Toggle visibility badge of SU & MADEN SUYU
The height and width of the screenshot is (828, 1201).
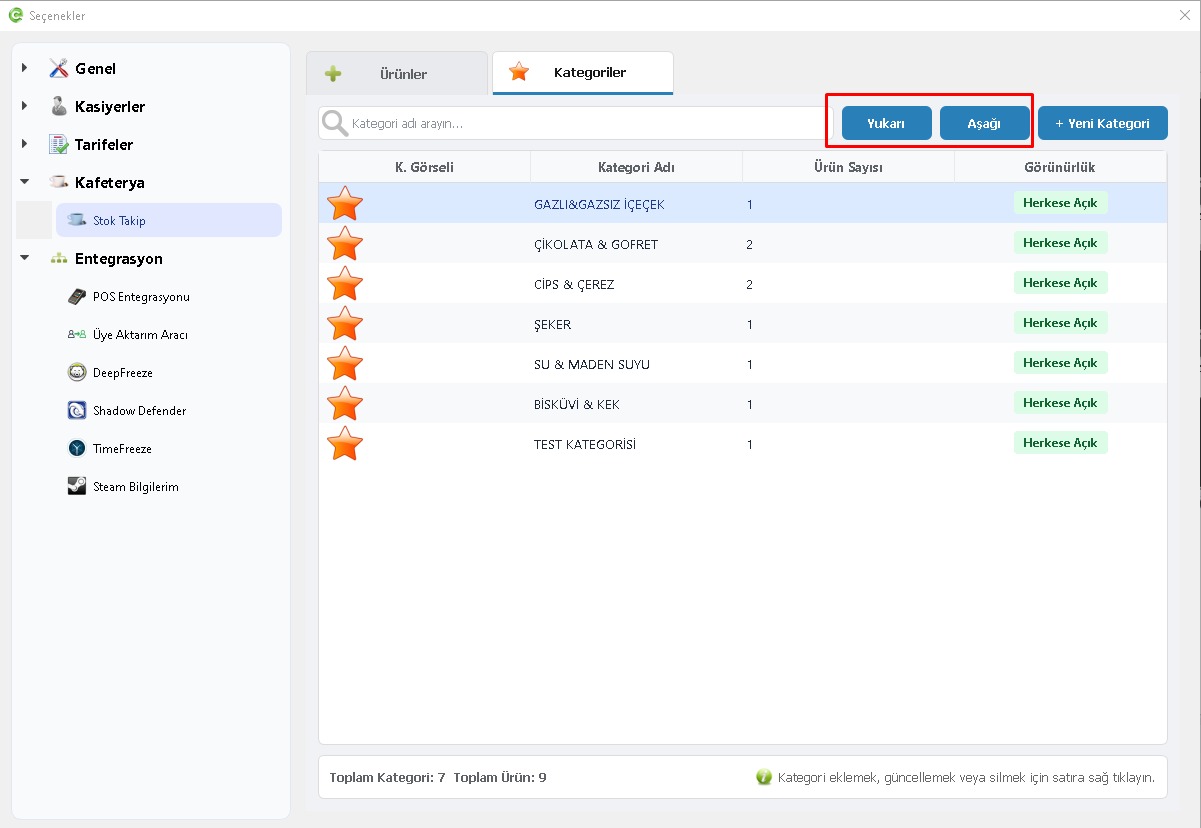pyautogui.click(x=1060, y=363)
